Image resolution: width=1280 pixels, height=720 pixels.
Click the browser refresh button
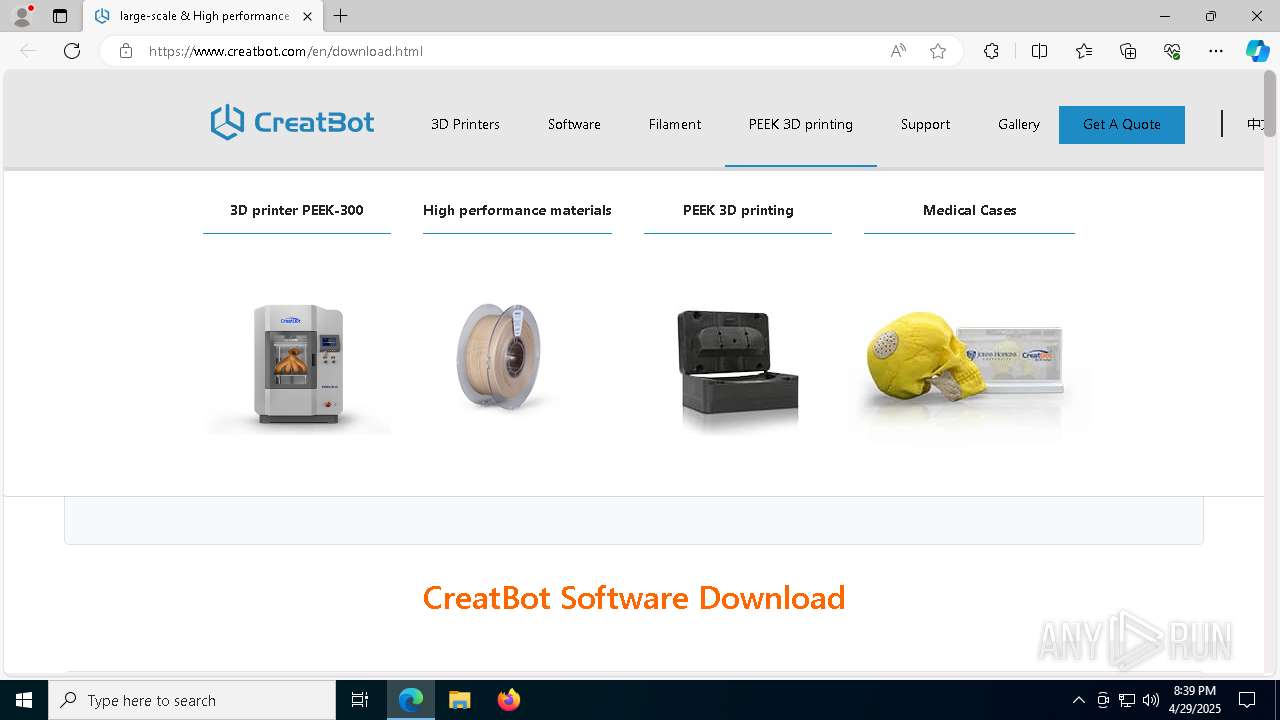(72, 51)
